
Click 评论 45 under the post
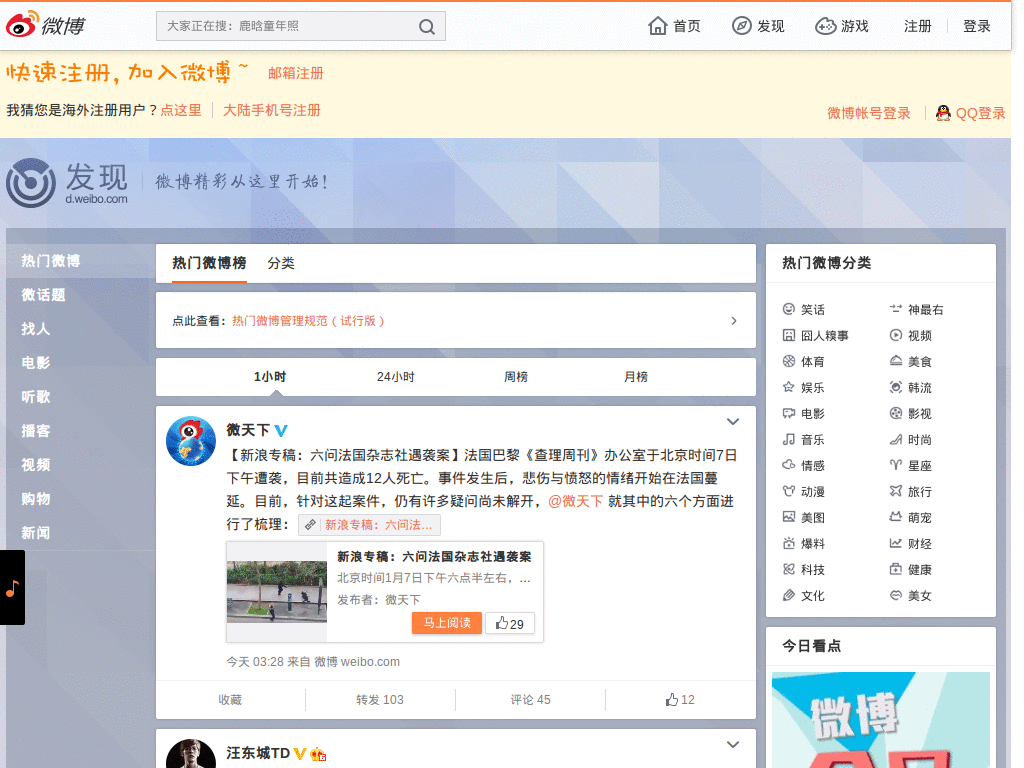coord(530,700)
